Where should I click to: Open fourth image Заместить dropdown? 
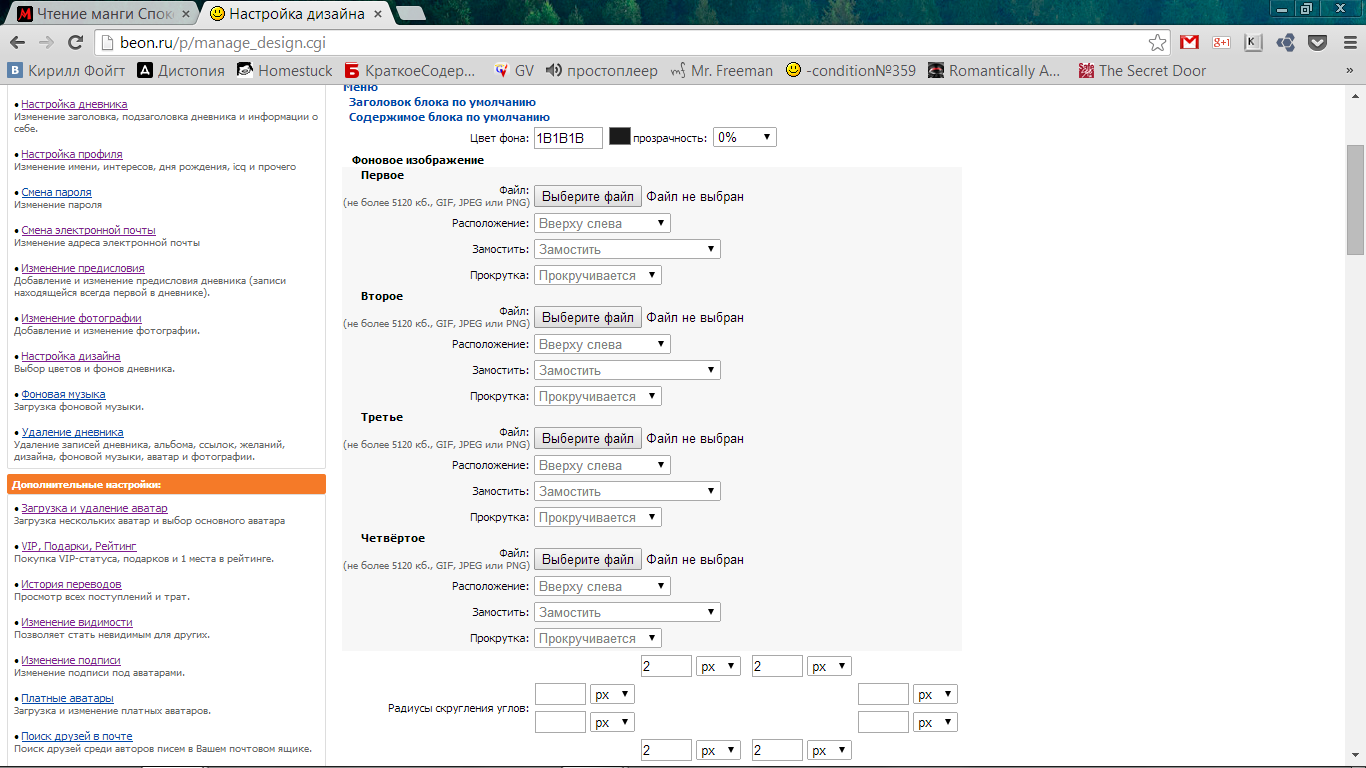[627, 612]
